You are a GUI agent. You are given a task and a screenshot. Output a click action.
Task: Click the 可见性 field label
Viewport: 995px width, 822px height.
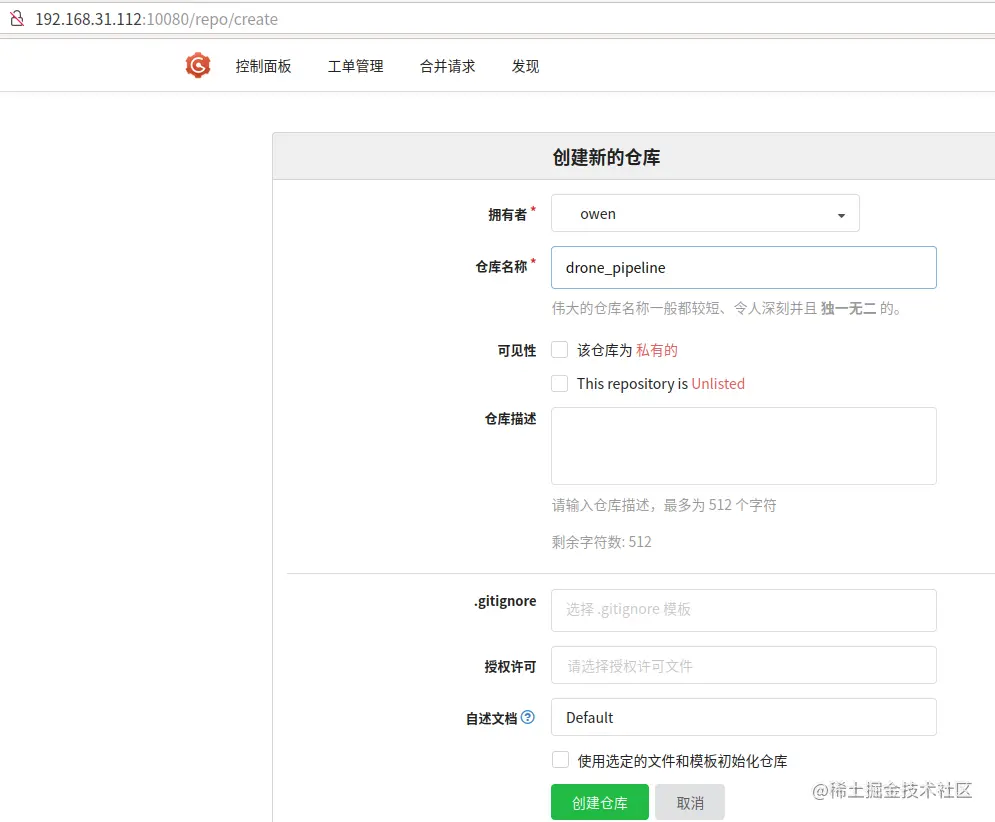pyautogui.click(x=517, y=350)
